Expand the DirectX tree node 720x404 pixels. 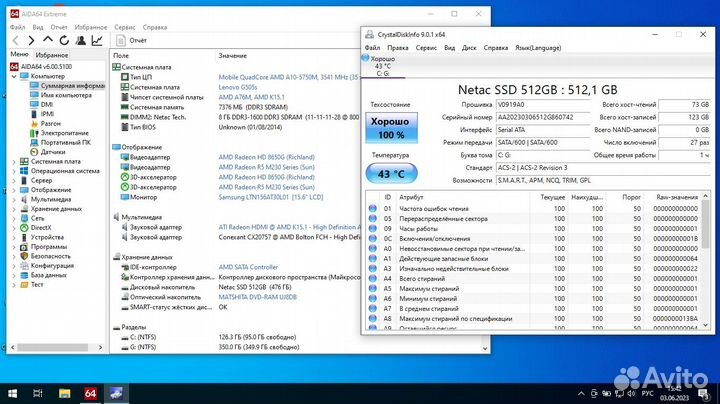(14, 228)
